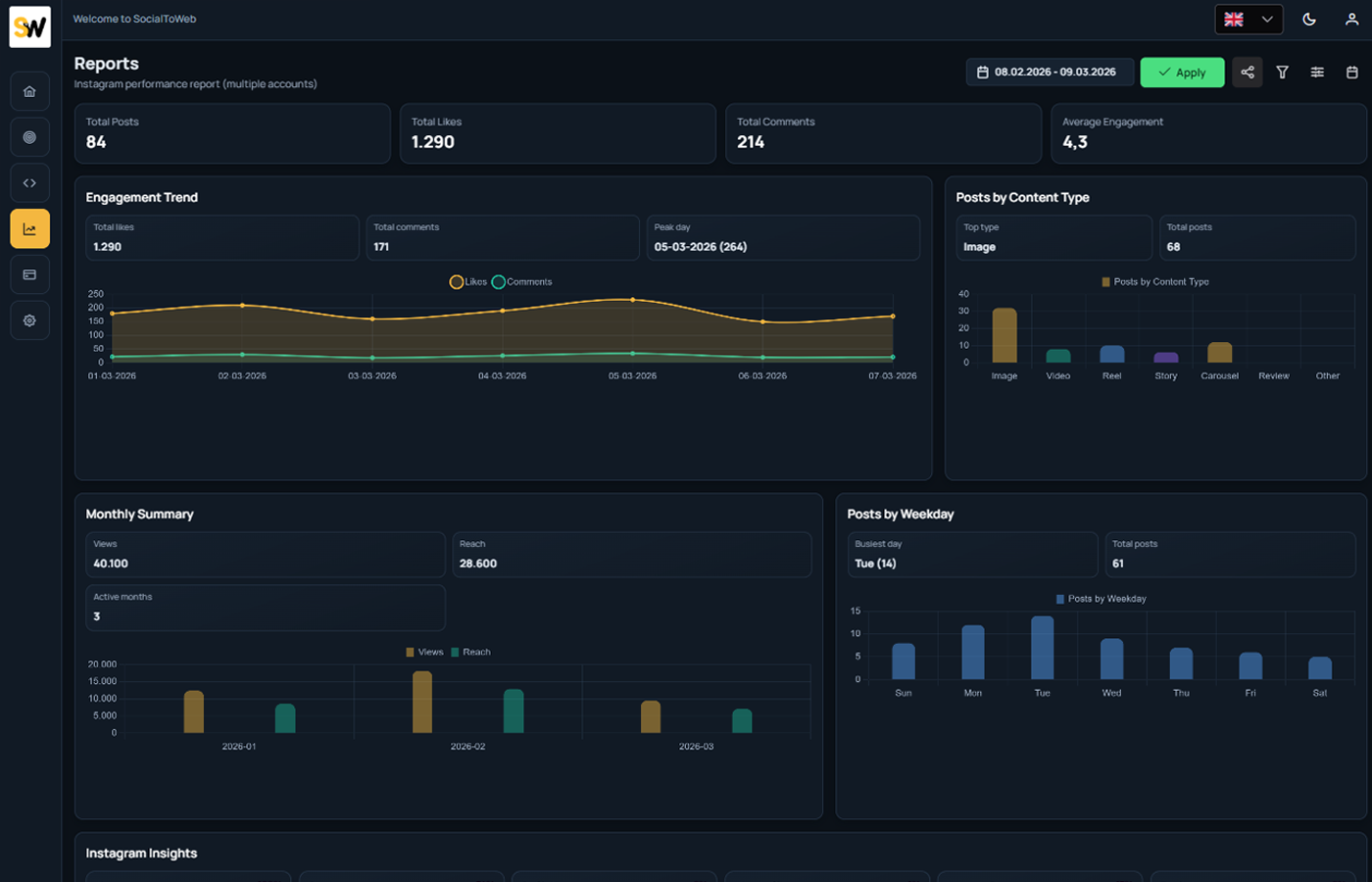This screenshot has width=1372, height=882.
Task: Expand the date range picker
Action: click(x=1050, y=71)
